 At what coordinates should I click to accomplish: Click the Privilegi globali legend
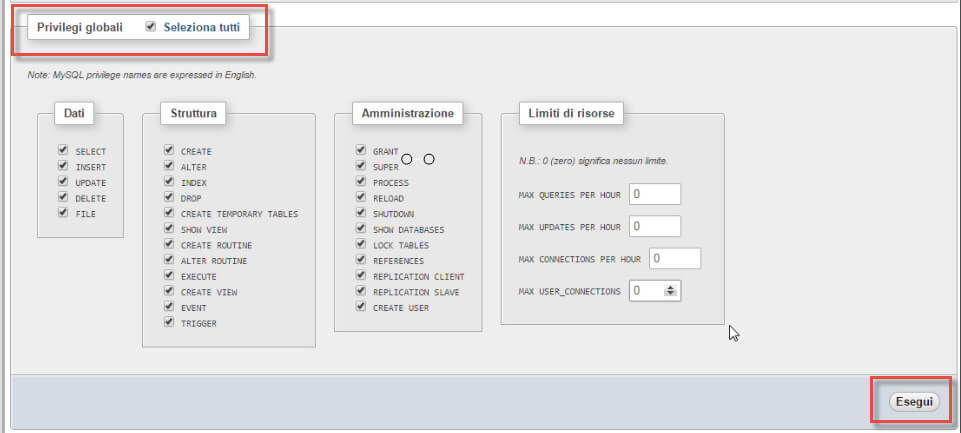click(80, 27)
